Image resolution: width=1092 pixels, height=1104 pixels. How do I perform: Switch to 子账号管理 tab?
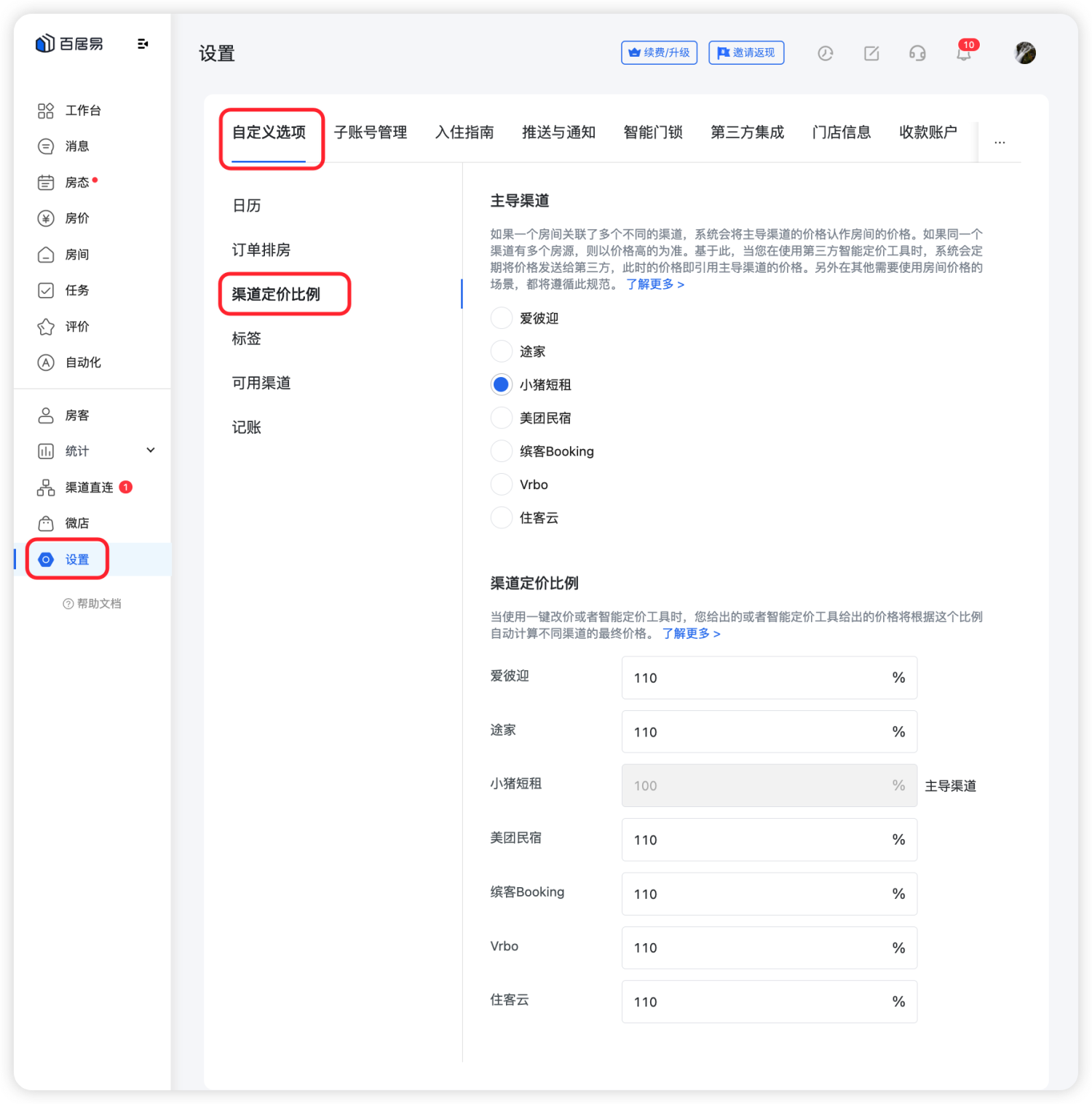(371, 132)
